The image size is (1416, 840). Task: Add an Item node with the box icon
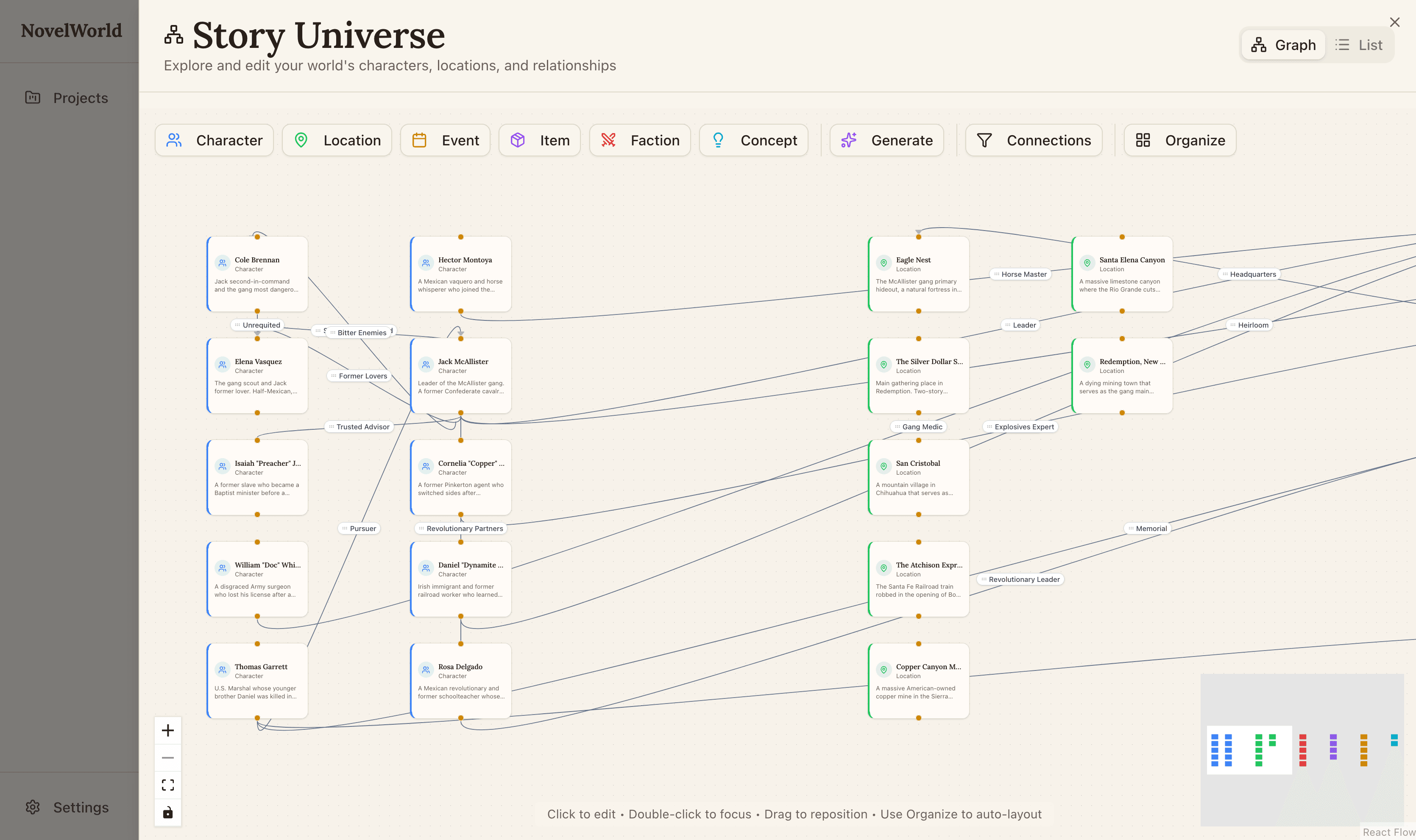click(x=540, y=140)
